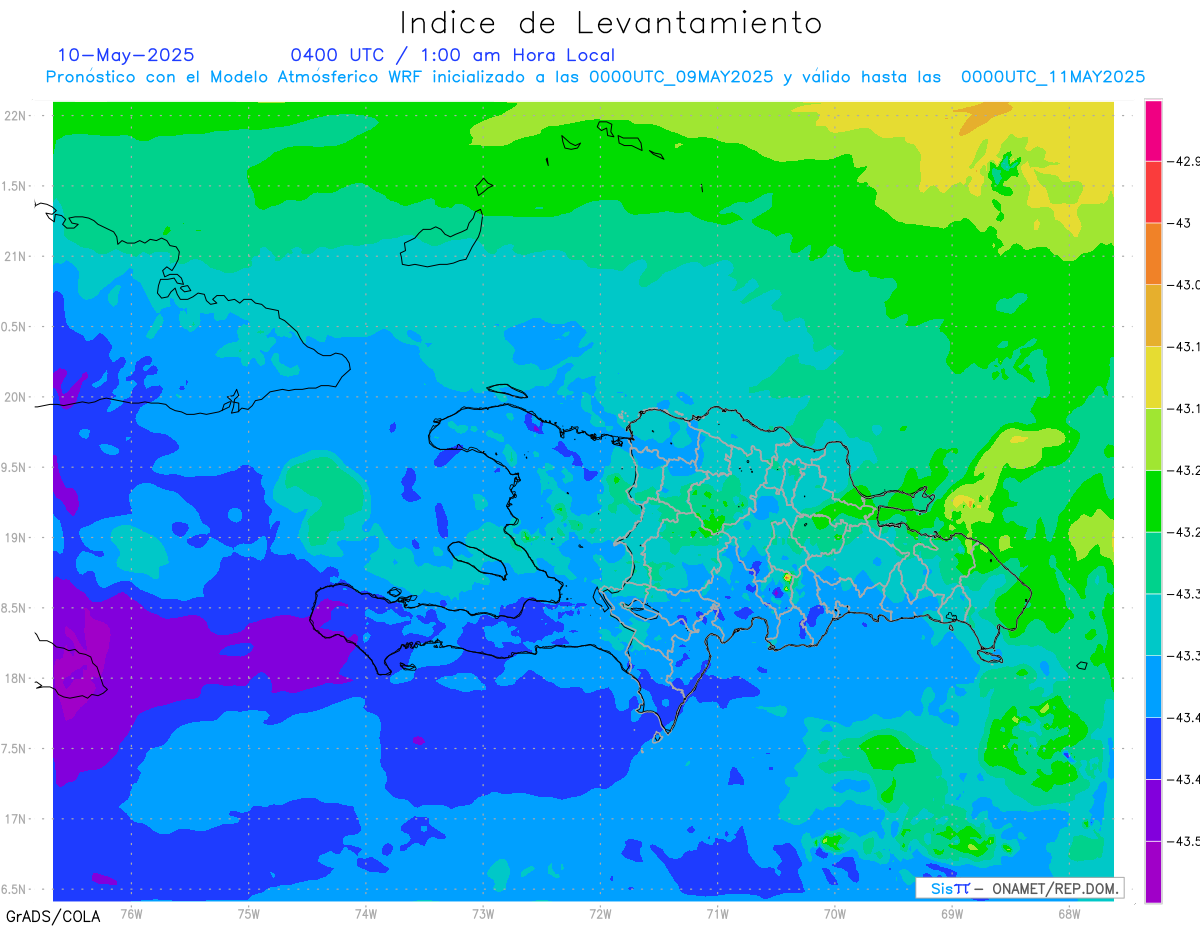Screen dimensions: 1200x927
Task: Click the colorbar value "-43.5"
Action: tap(1183, 842)
